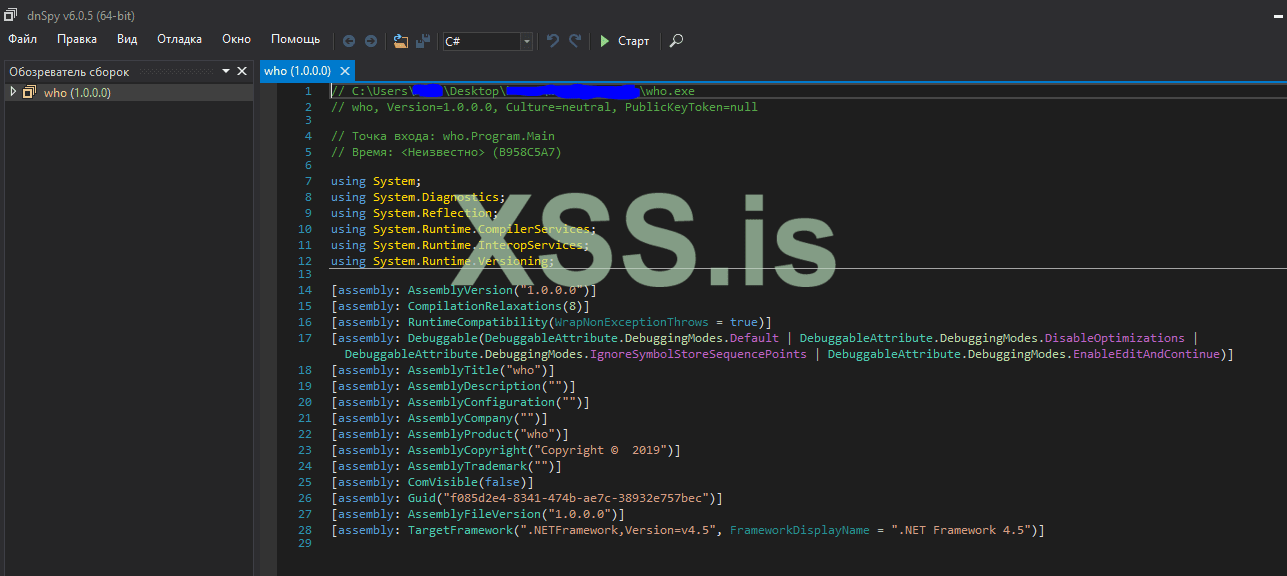Open the Окно menu
Viewport: 1287px width, 576px height.
(x=236, y=39)
